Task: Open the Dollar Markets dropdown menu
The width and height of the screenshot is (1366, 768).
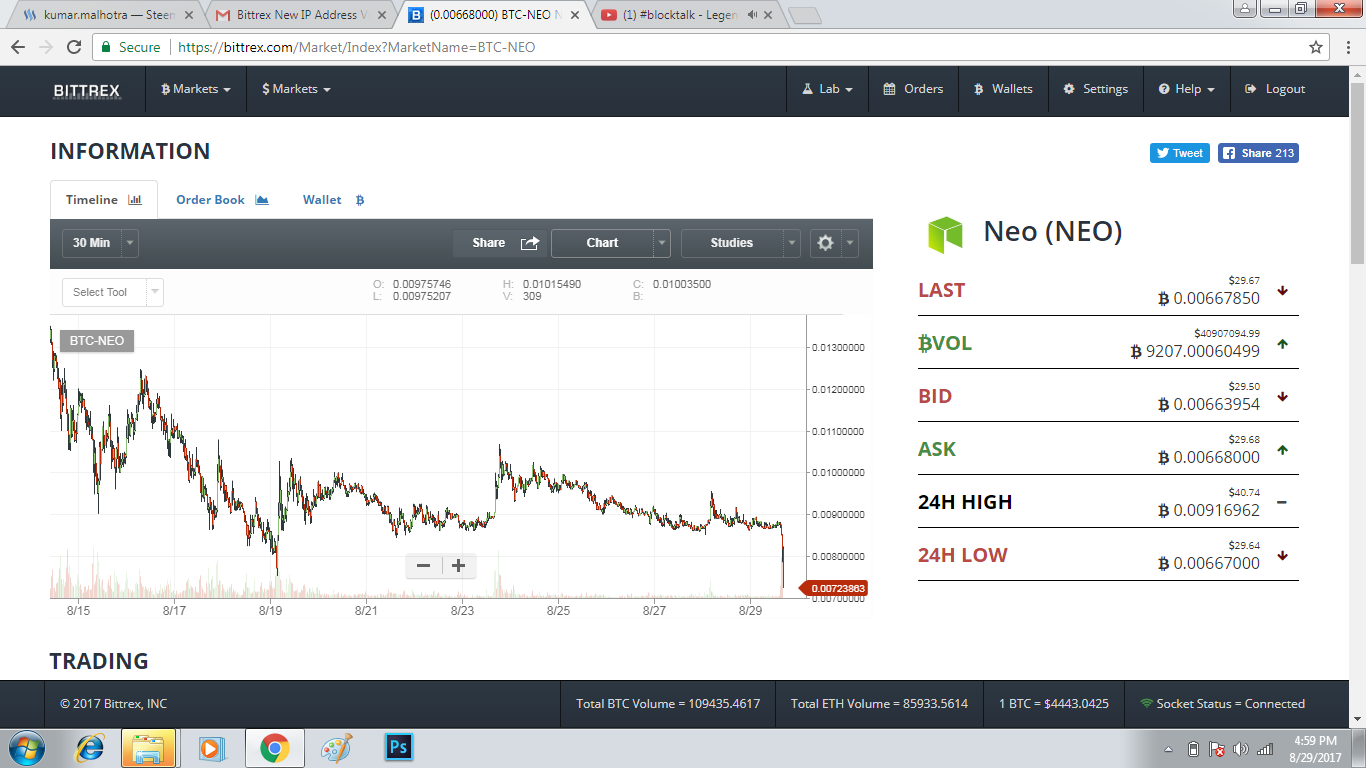Action: pyautogui.click(x=296, y=89)
